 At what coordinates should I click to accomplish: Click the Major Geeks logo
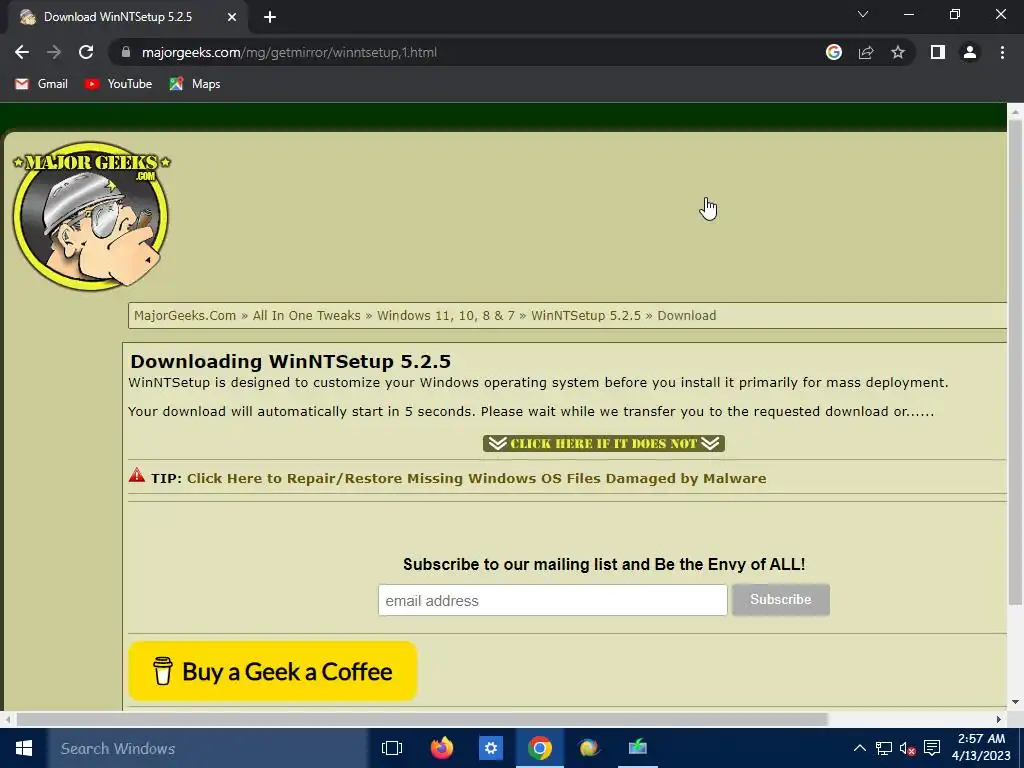[91, 216]
